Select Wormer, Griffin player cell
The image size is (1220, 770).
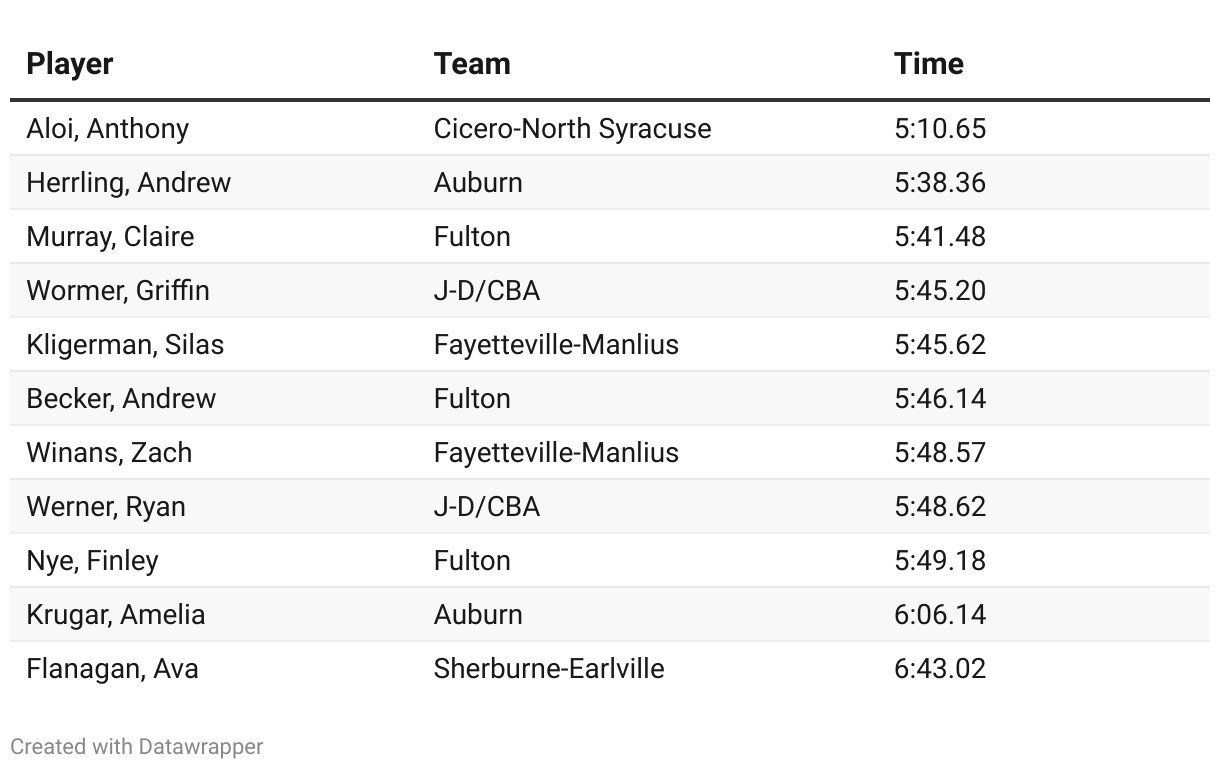[118, 291]
